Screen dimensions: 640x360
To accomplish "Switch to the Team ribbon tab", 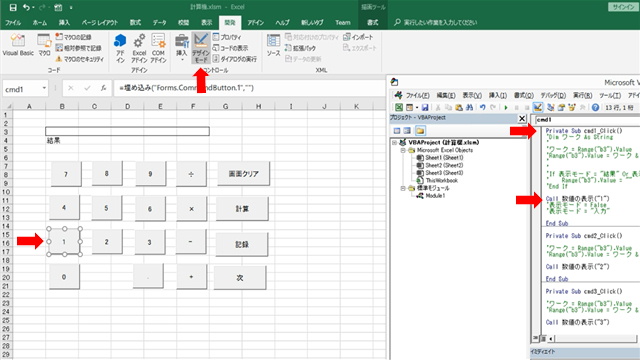I will (343, 22).
